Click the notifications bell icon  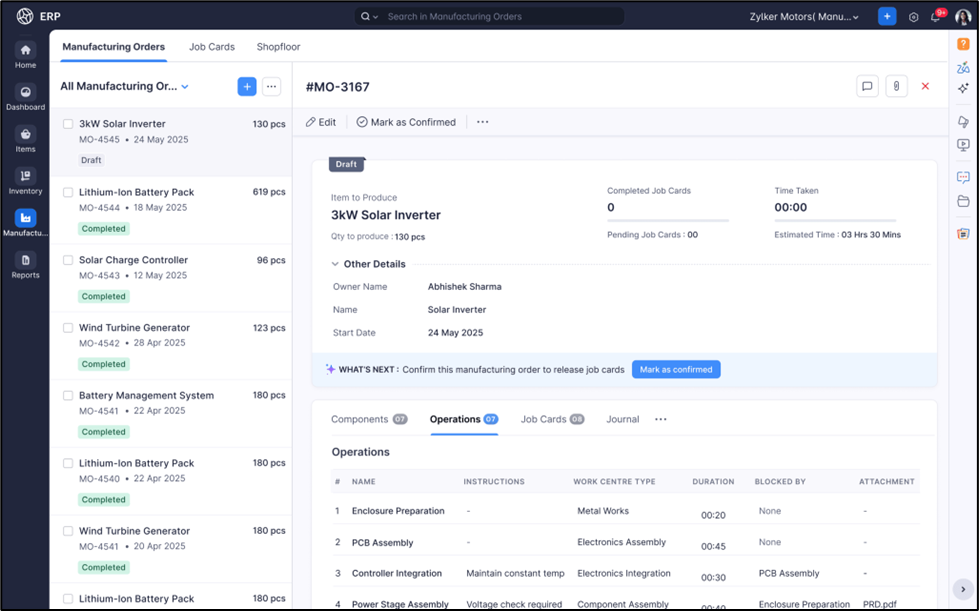(936, 17)
